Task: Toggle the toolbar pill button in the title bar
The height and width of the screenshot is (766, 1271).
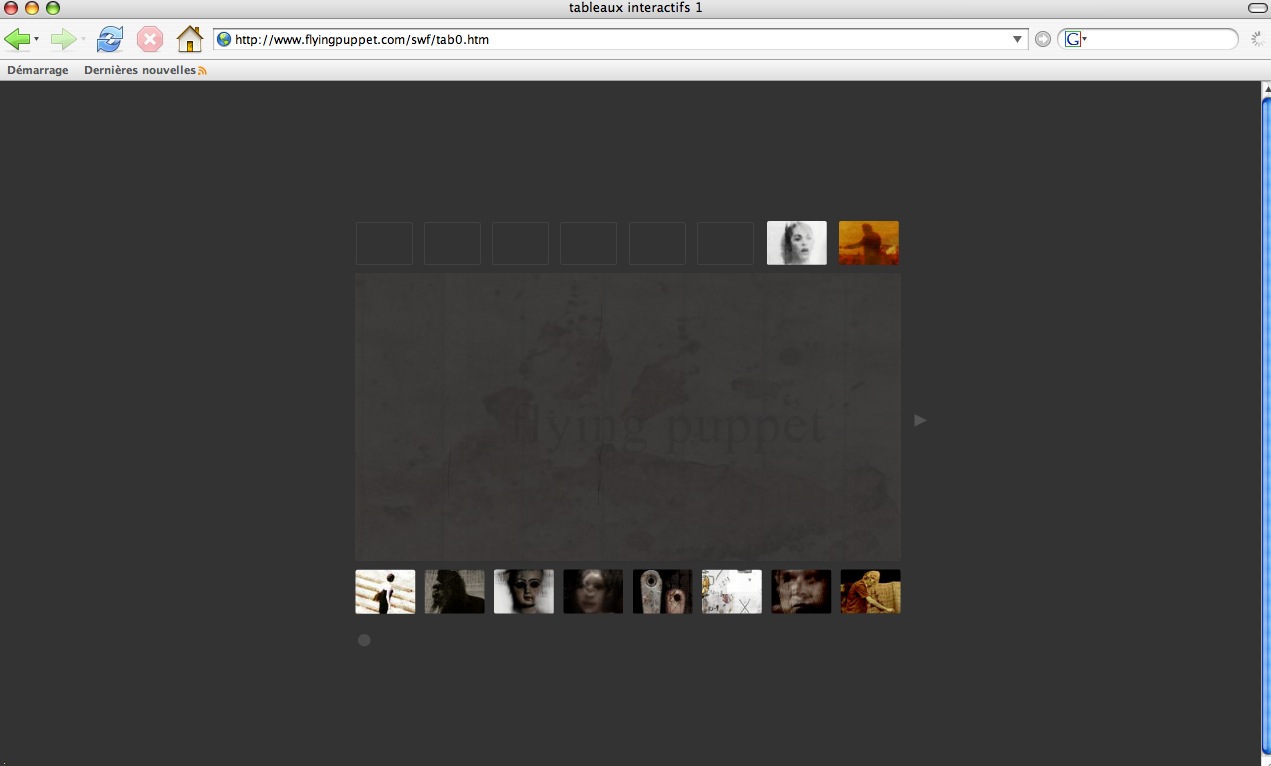Action: pos(1257,8)
